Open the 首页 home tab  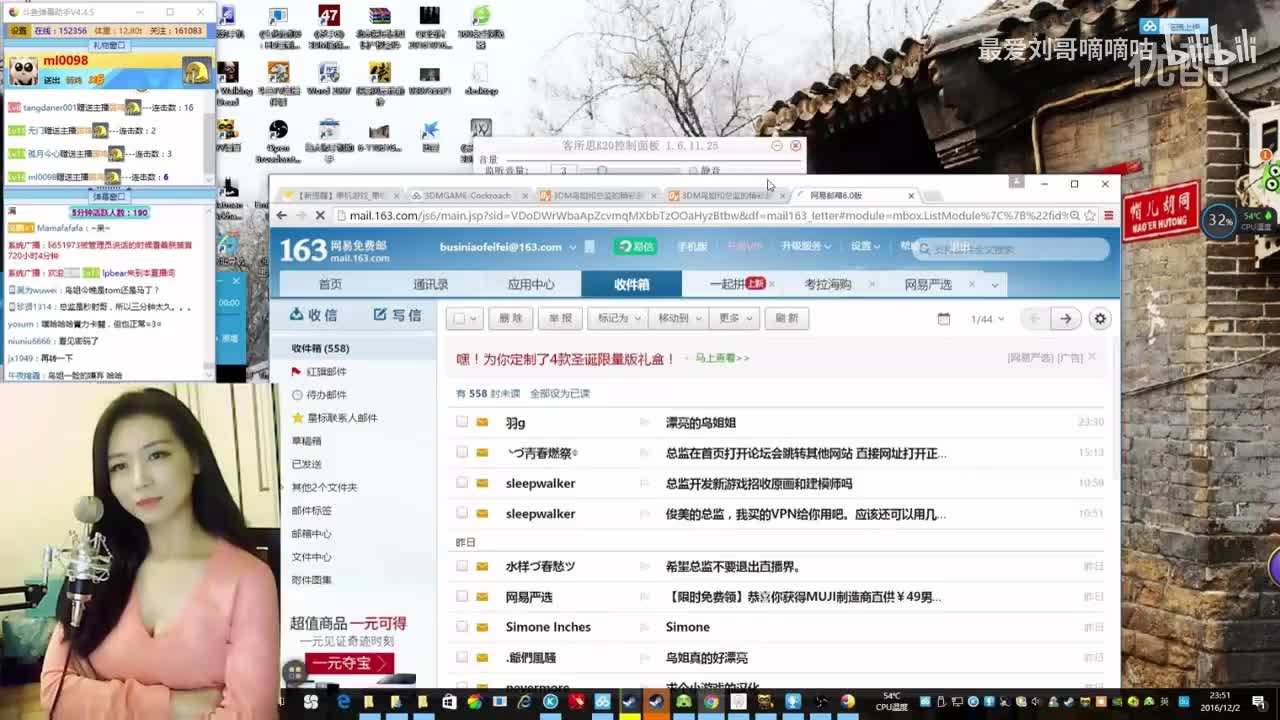tap(330, 284)
